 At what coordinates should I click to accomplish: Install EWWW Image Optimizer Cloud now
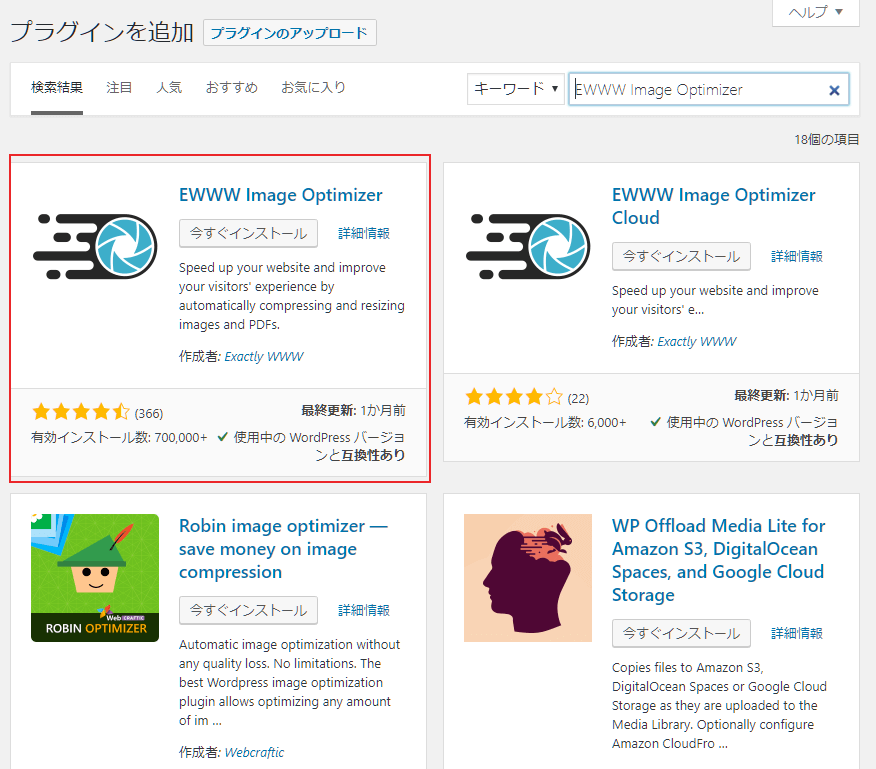[681, 256]
